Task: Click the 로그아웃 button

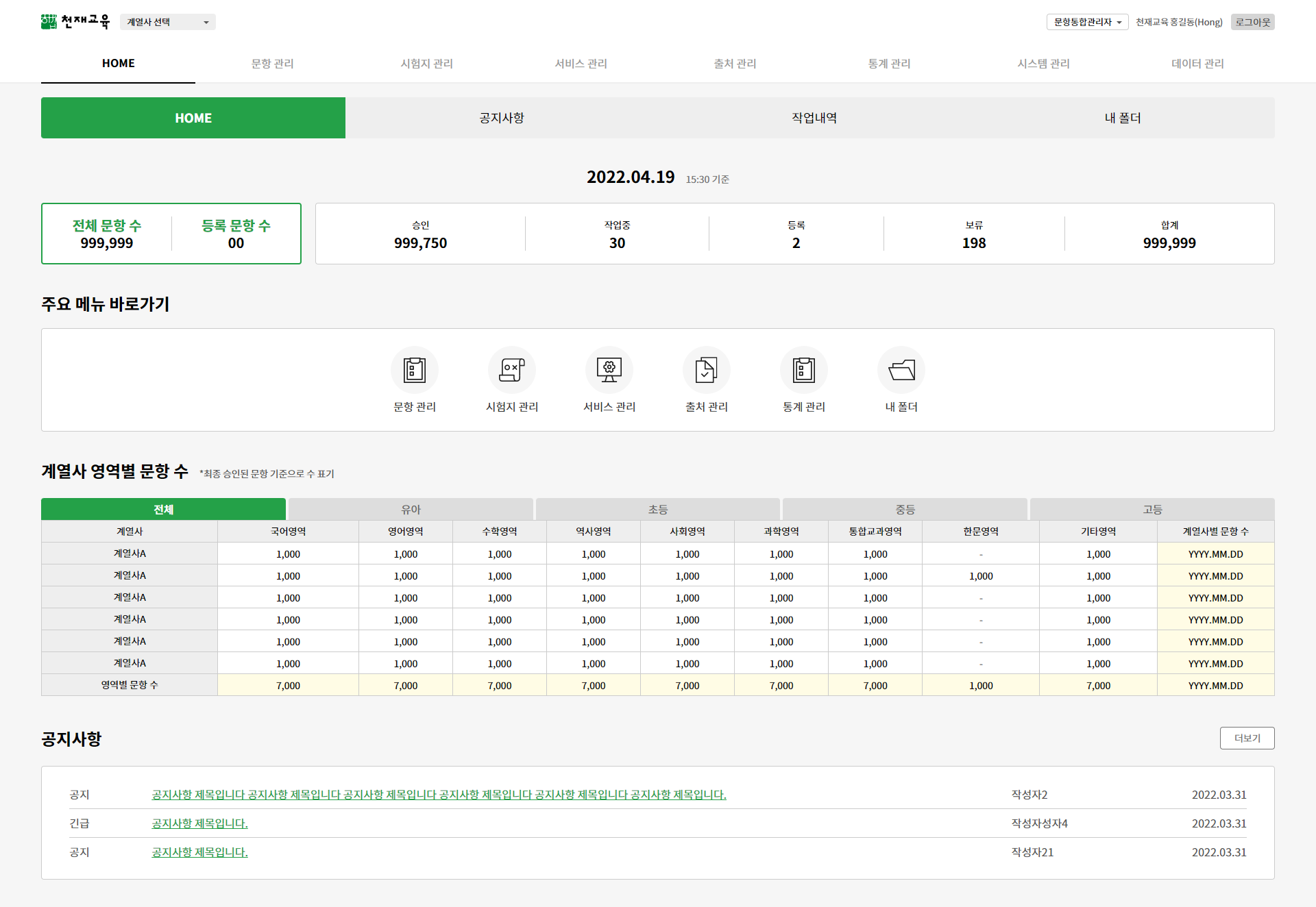Action: pyautogui.click(x=1253, y=22)
